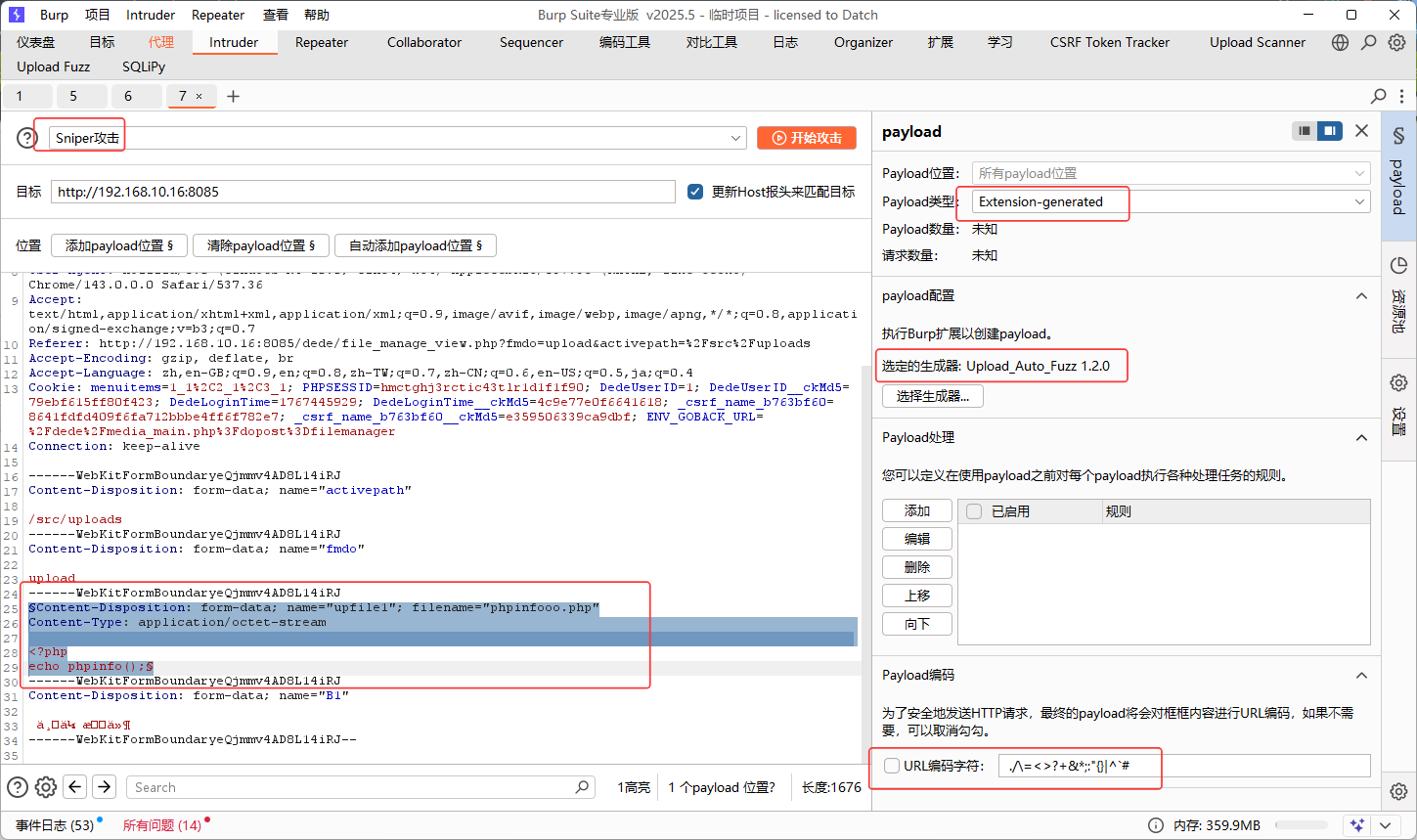Open the 查看 menu
Viewport: 1417px width, 840px height.
pyautogui.click(x=276, y=15)
